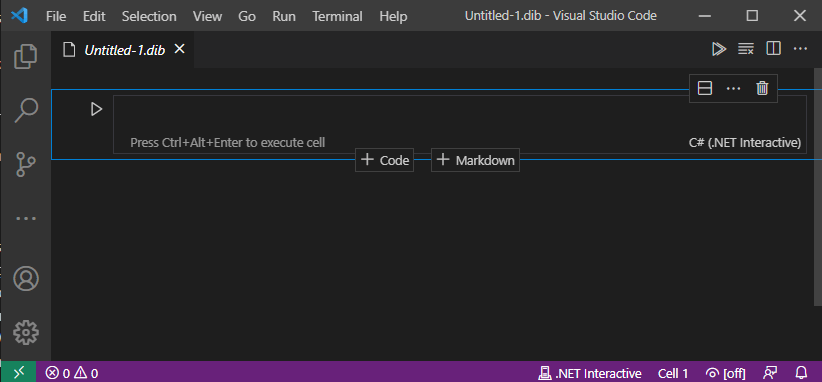This screenshot has width=822, height=382.
Task: Open the Go menu
Action: point(247,16)
